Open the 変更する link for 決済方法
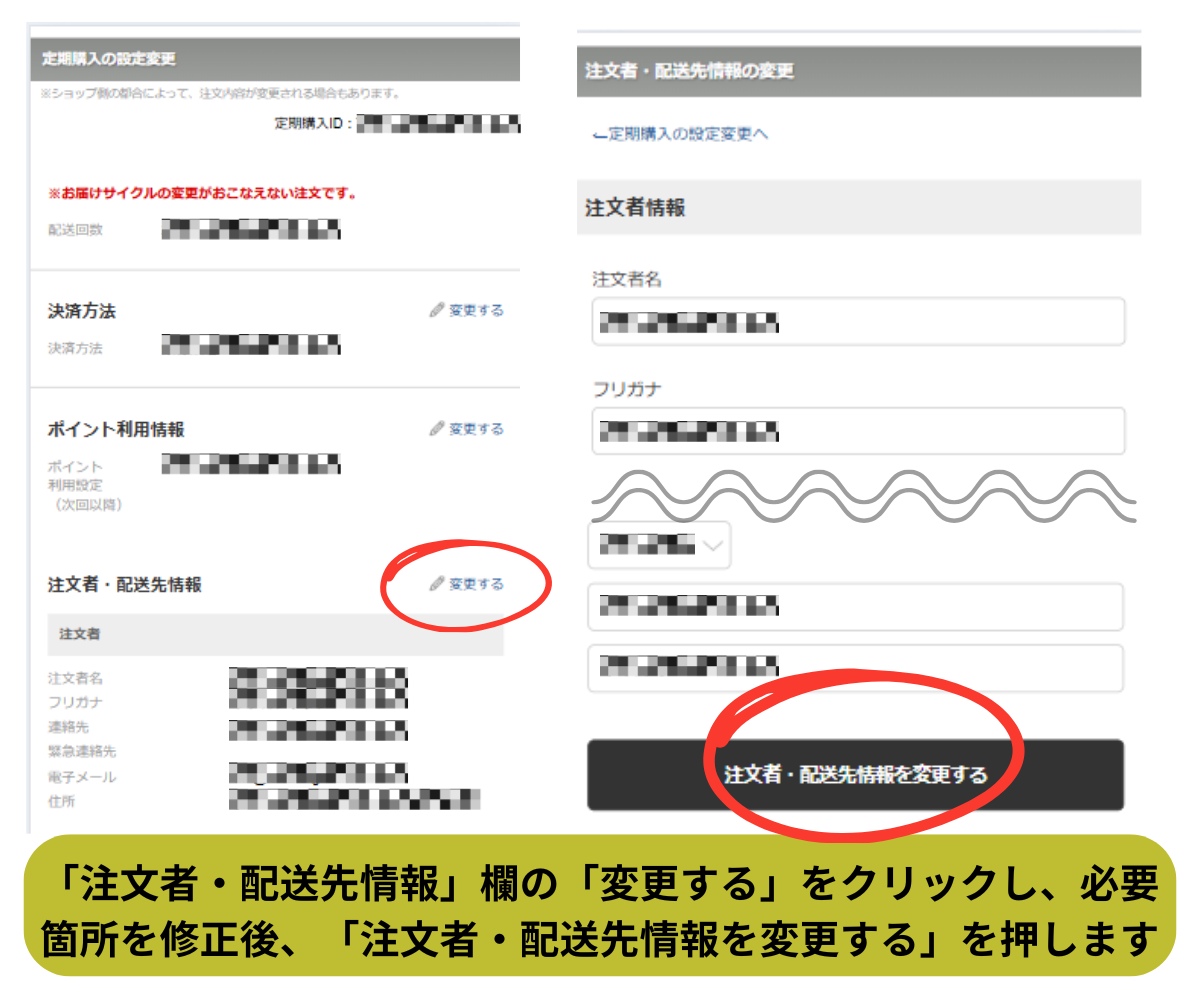Viewport: 1200px width, 1000px height. pos(475,311)
